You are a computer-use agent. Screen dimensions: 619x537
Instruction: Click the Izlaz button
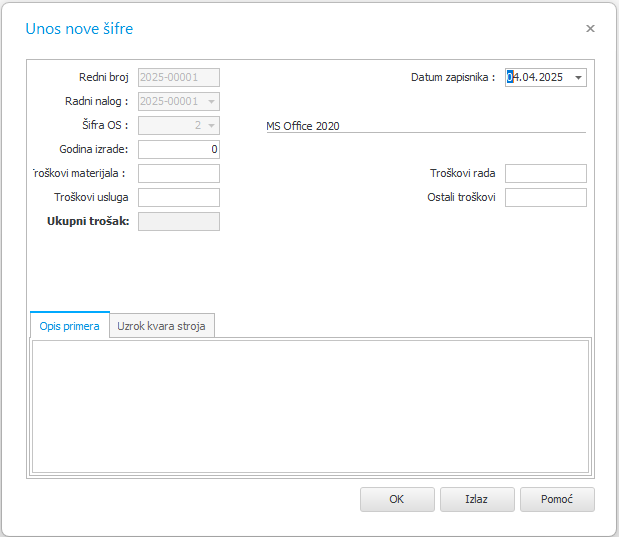coord(477,499)
